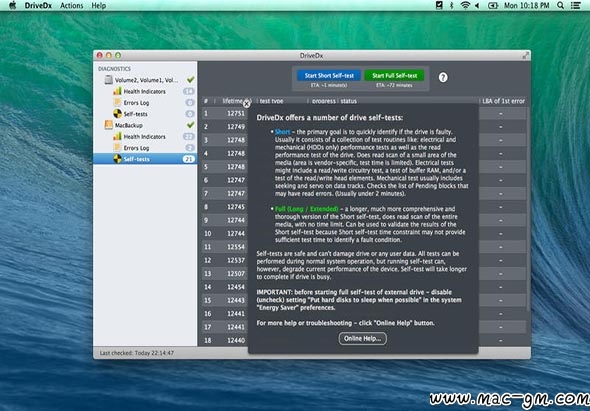Image resolution: width=590 pixels, height=411 pixels.
Task: Open Spotlight search magnifier icon
Action: pos(560,5)
